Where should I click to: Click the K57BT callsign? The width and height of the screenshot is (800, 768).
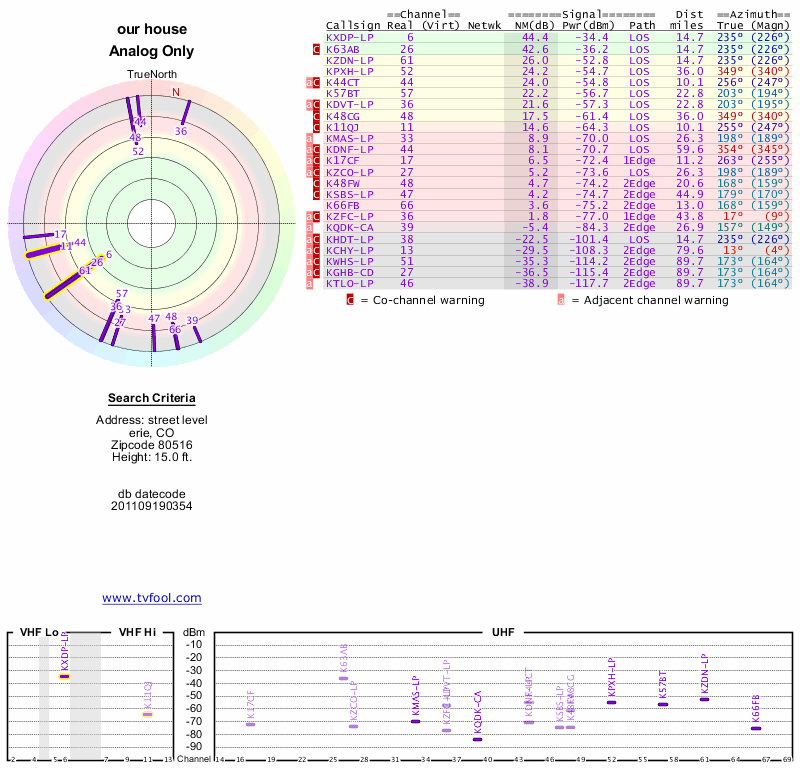(342, 94)
